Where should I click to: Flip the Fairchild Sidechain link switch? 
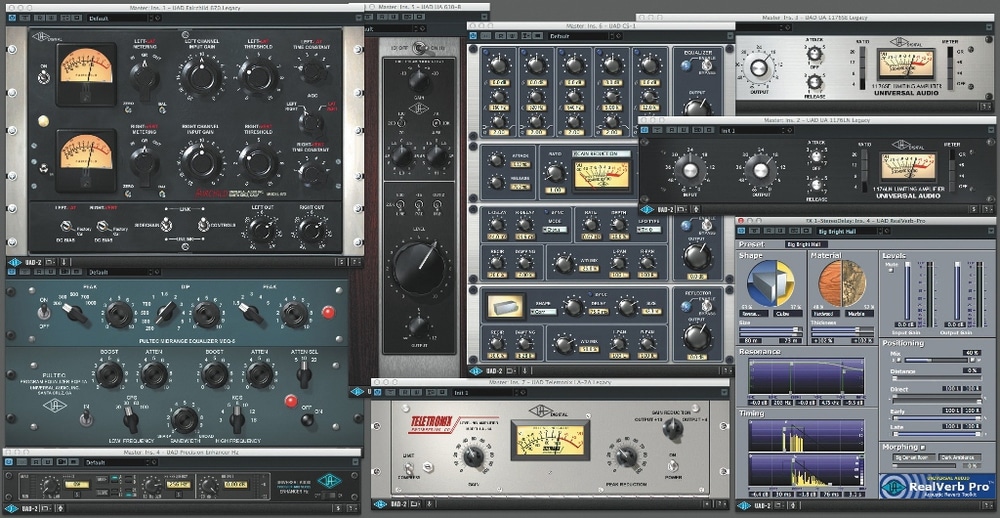(166, 225)
